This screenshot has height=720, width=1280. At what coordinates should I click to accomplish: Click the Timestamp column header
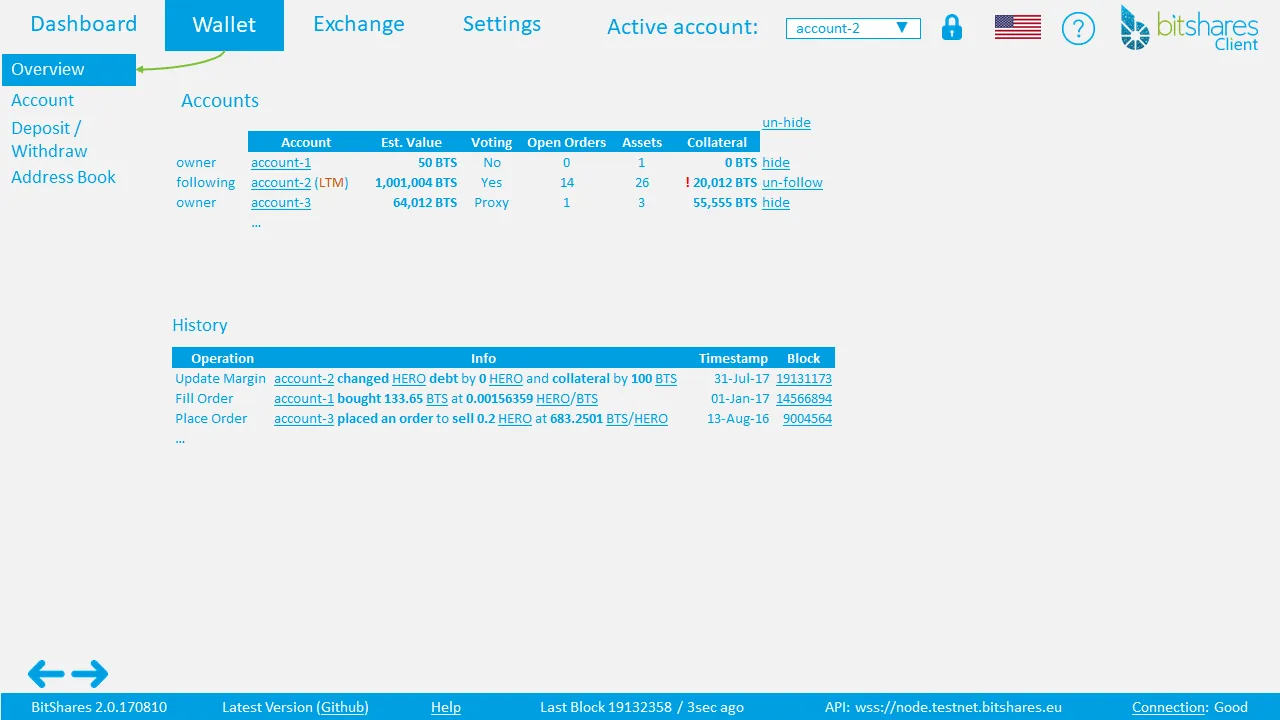[733, 358]
